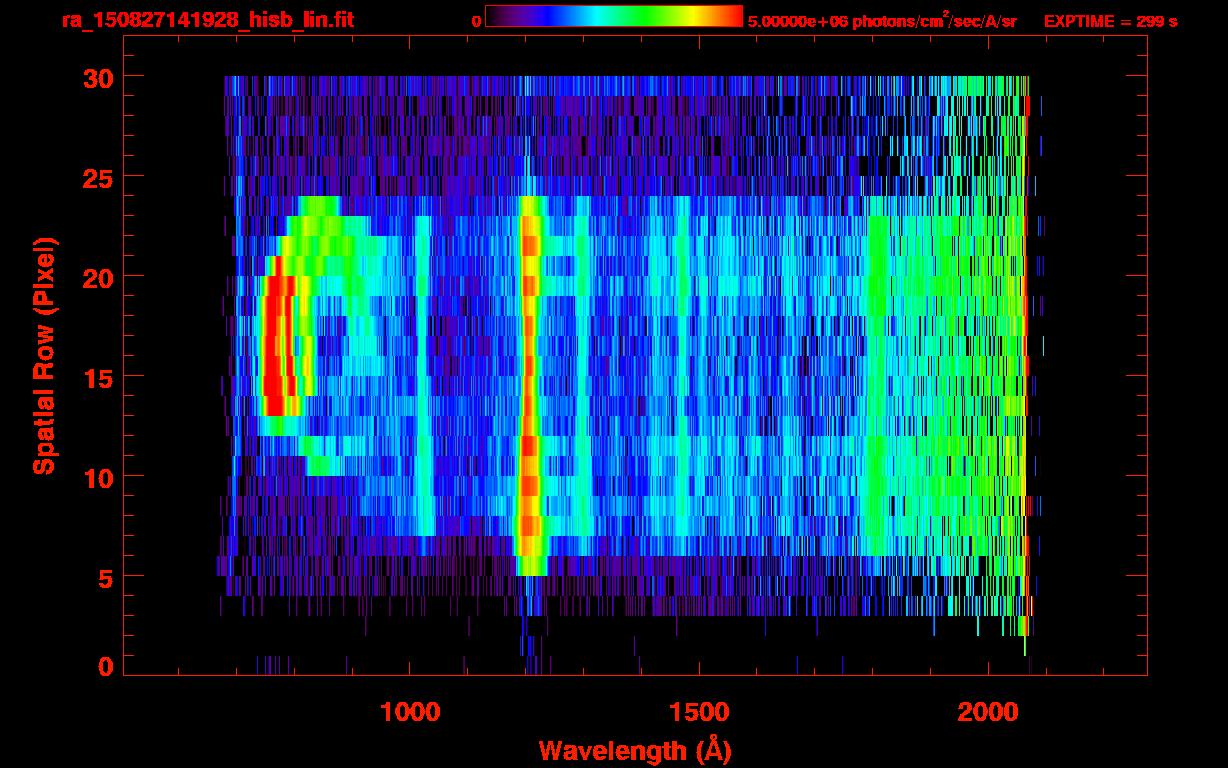The width and height of the screenshot is (1228, 768).
Task: Click the 5.00000e+06 photons/cm²/sec/A/sr label
Action: [x=882, y=20]
